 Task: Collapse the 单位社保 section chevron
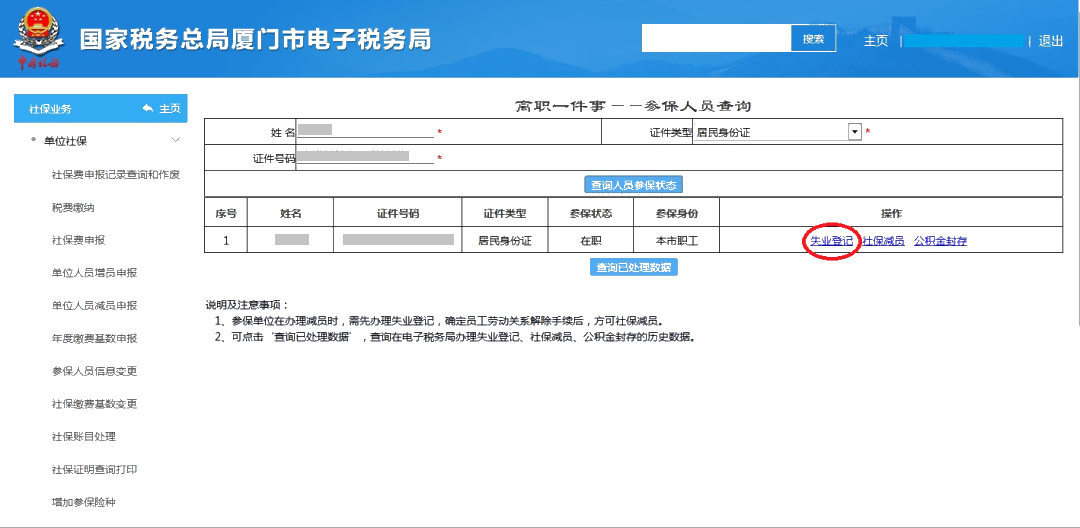click(175, 140)
